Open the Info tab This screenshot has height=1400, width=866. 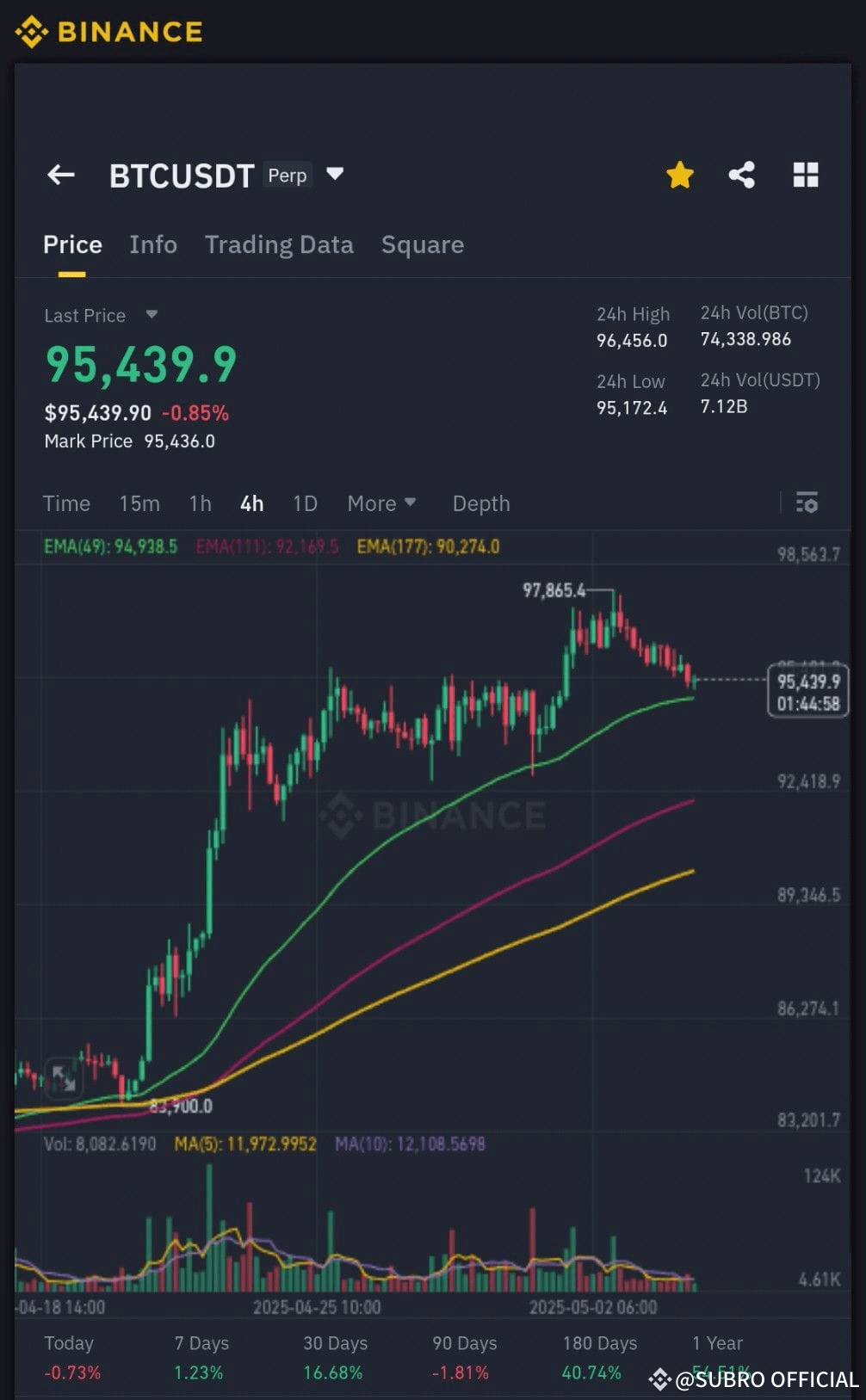tap(153, 245)
